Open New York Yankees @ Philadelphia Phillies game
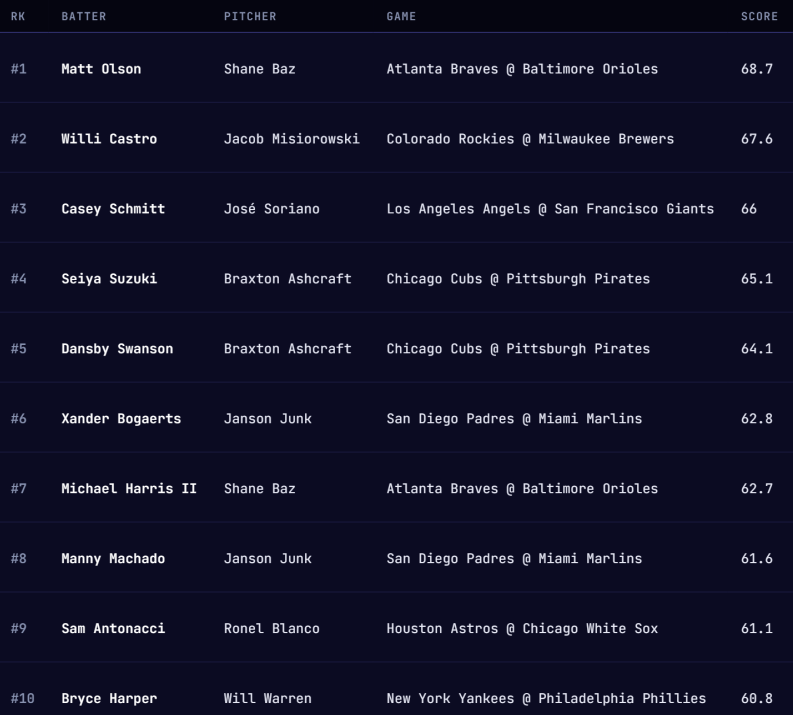The image size is (793, 715). (x=546, y=698)
